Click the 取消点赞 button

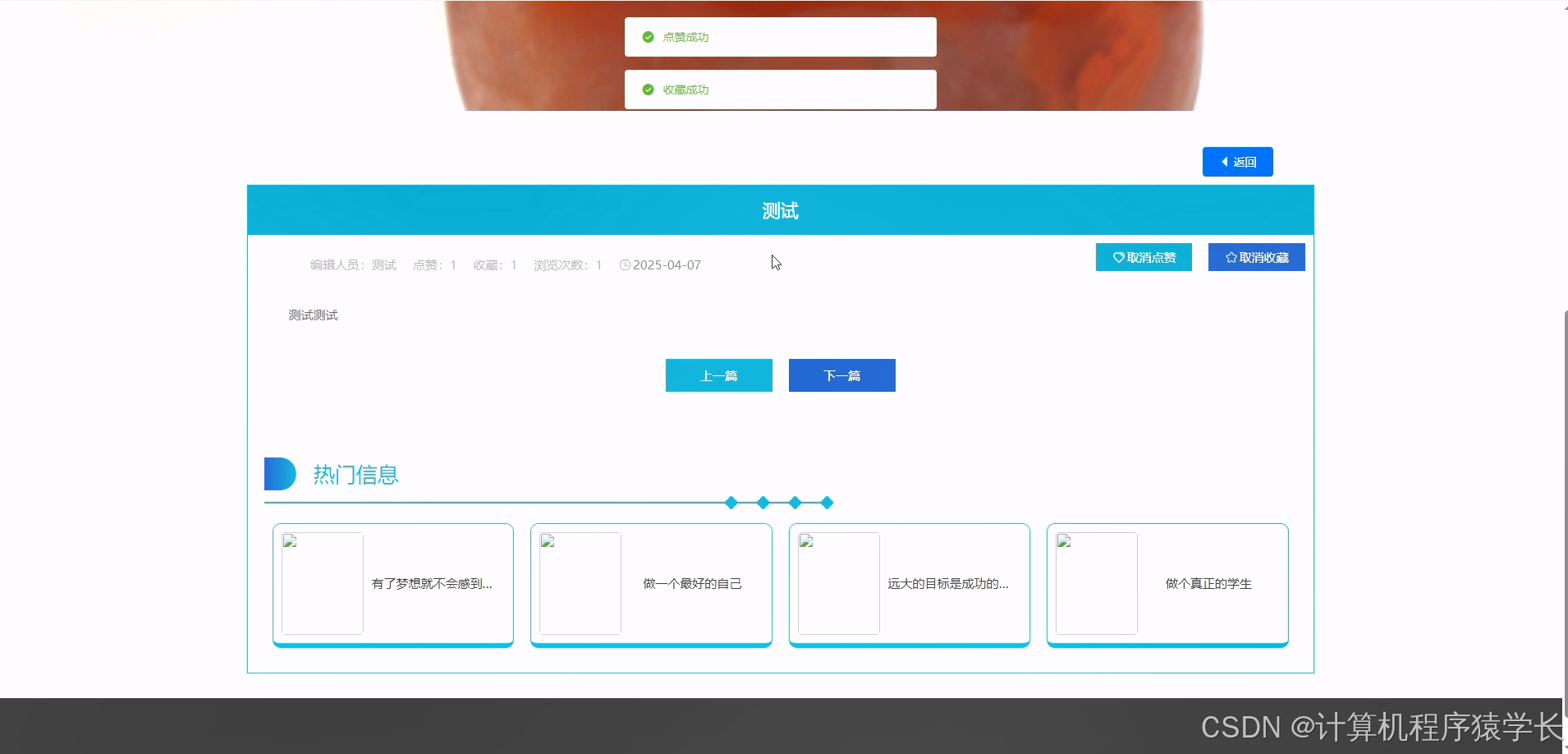(x=1144, y=257)
